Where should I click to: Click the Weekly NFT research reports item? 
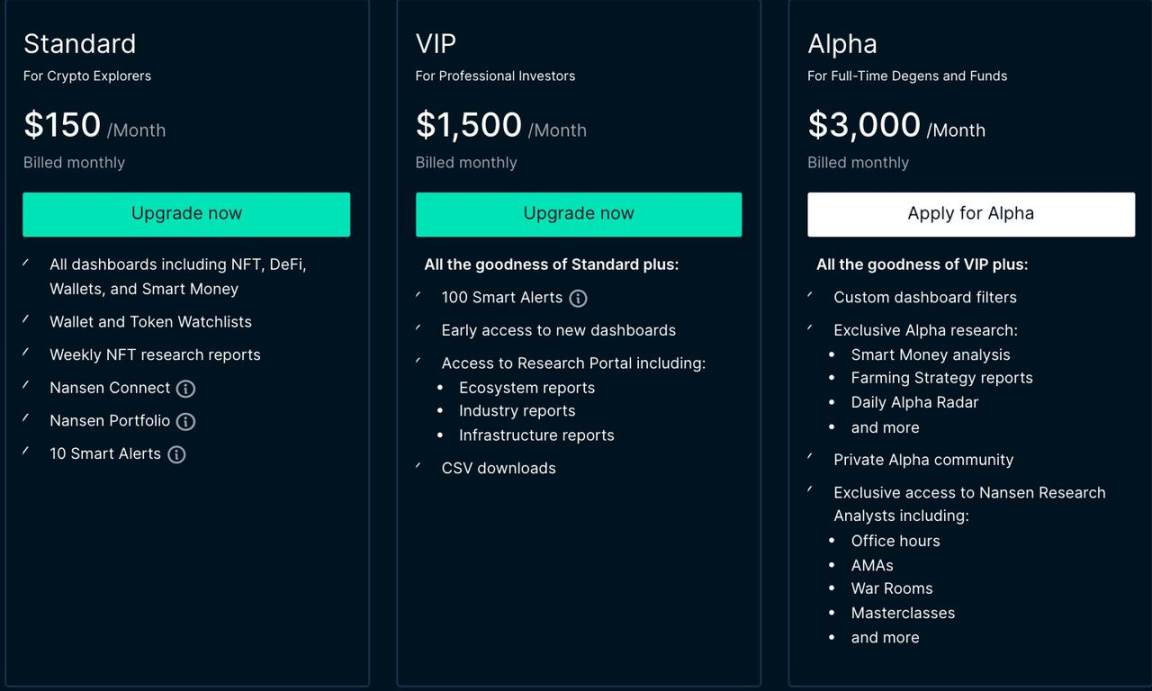155,355
